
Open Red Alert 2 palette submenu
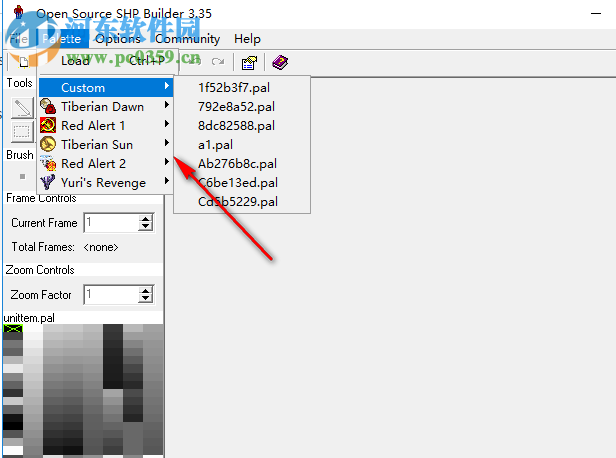pos(106,163)
